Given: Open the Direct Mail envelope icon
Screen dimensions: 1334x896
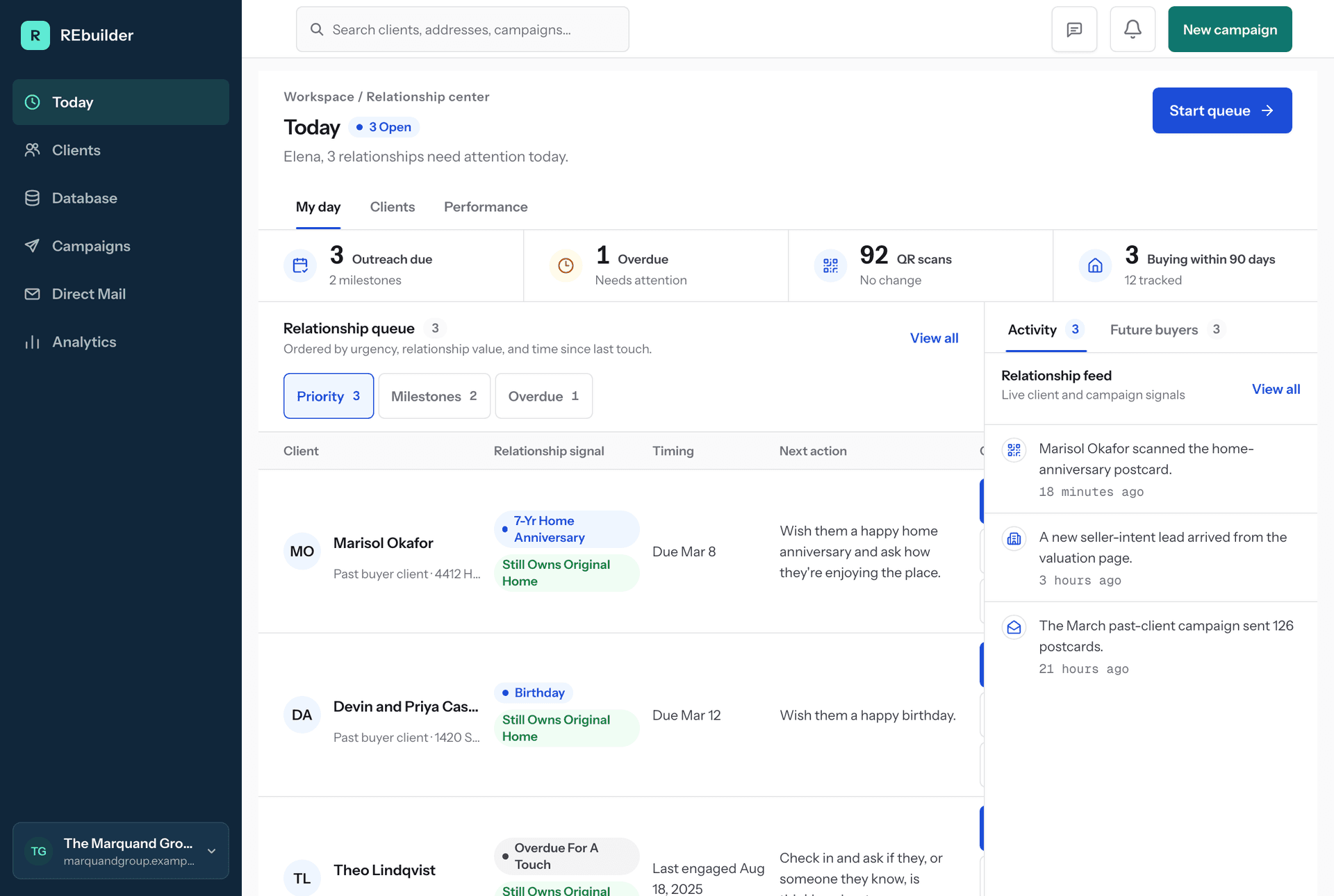Looking at the screenshot, I should click(x=32, y=294).
